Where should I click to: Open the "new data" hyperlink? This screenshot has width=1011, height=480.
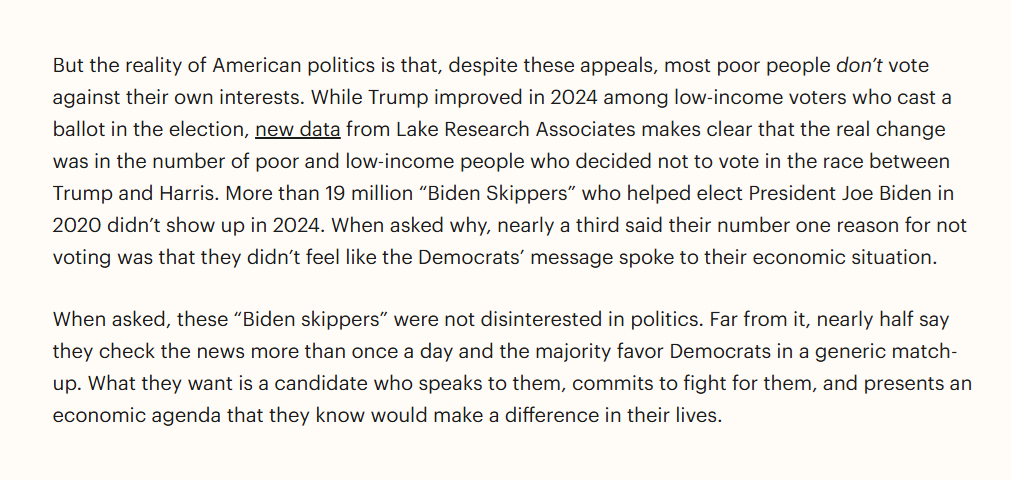pos(298,130)
